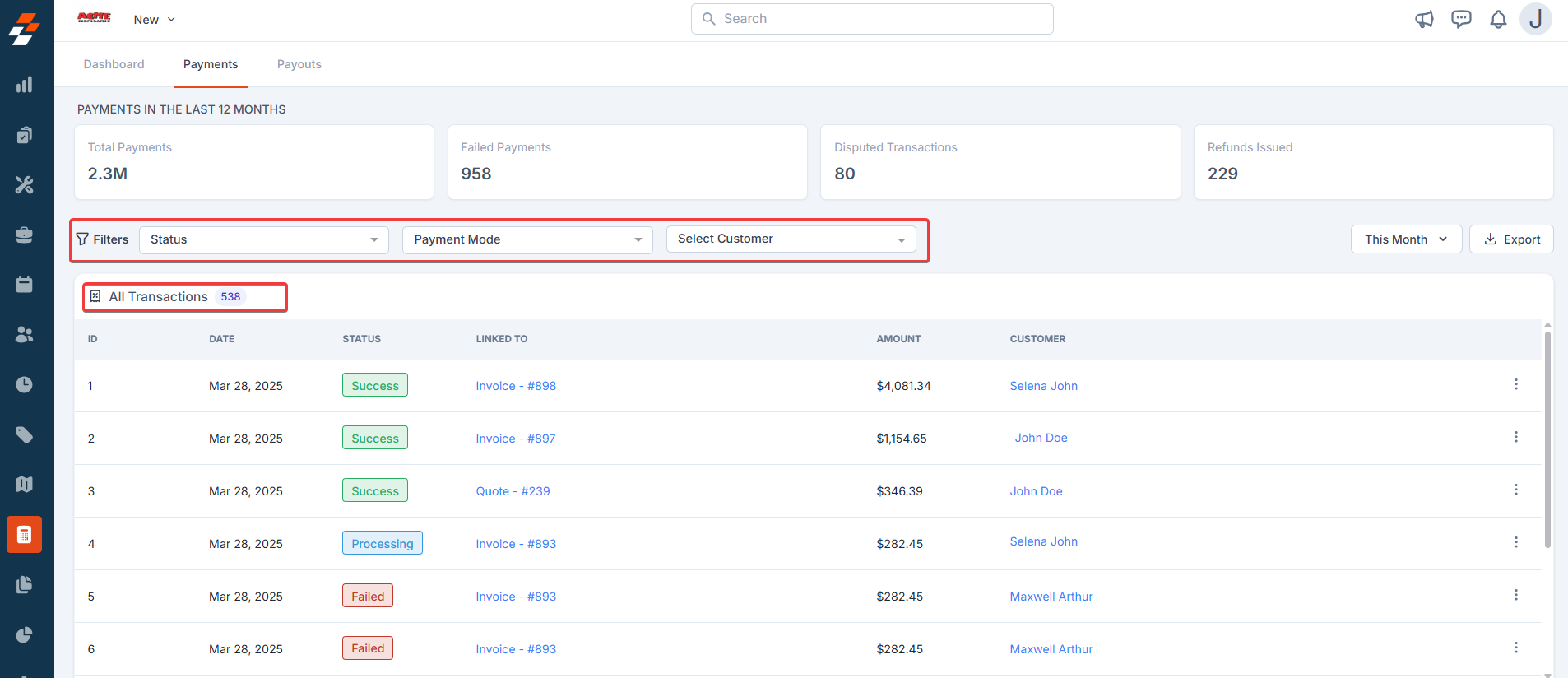Open Invoice - #893 link in row 4
The image size is (1568, 678).
pyautogui.click(x=516, y=544)
